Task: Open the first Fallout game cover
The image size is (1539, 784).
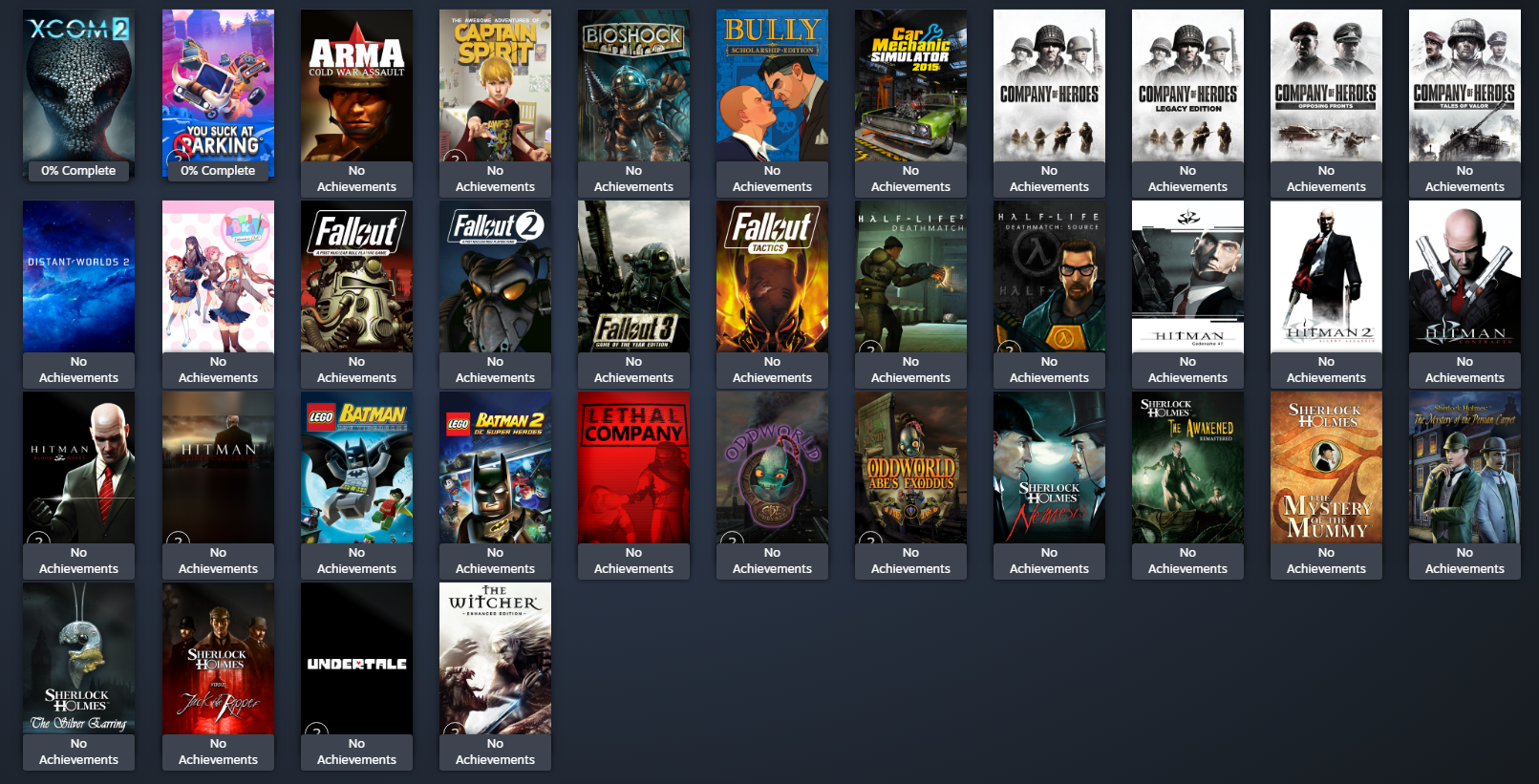Action: pyautogui.click(x=356, y=277)
